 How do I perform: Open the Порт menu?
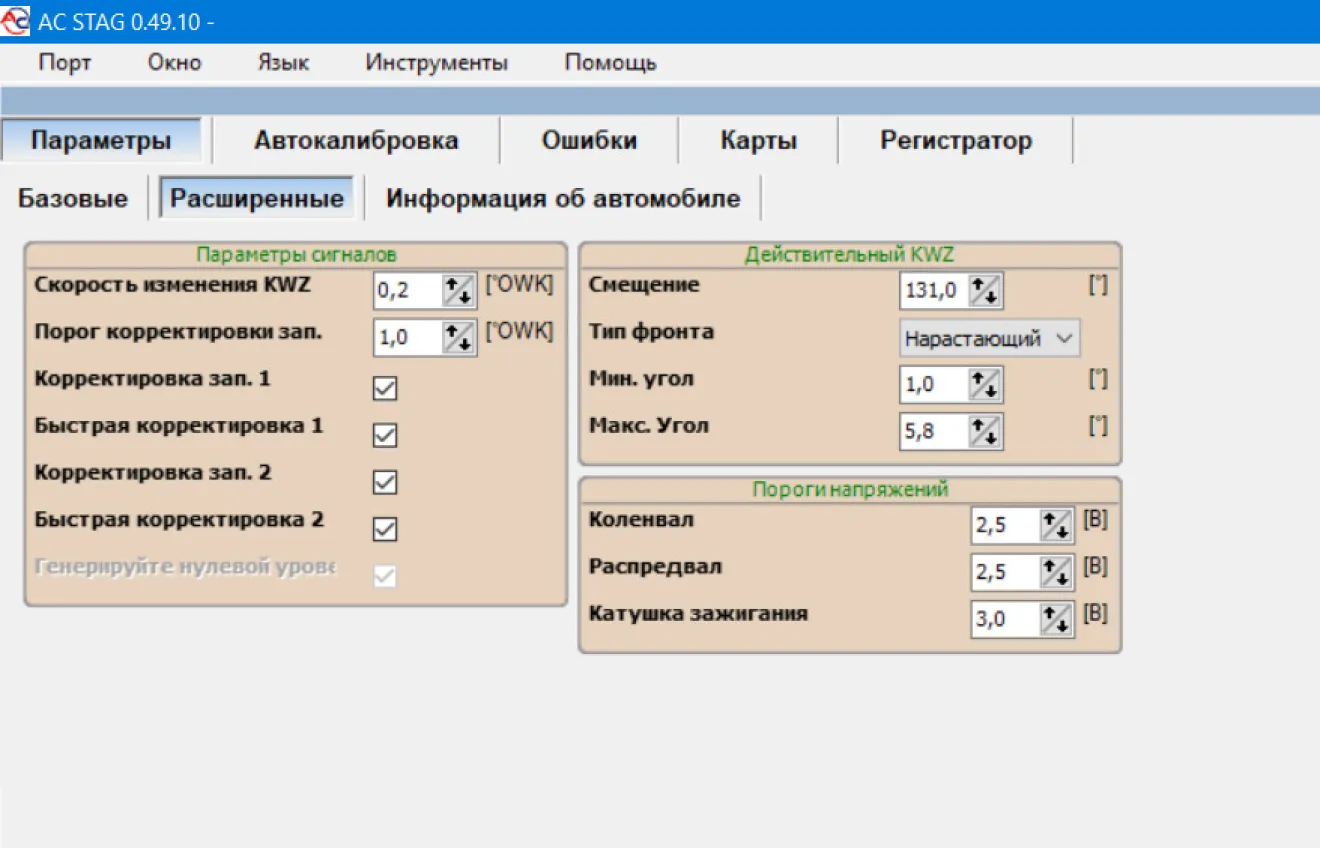tap(65, 63)
